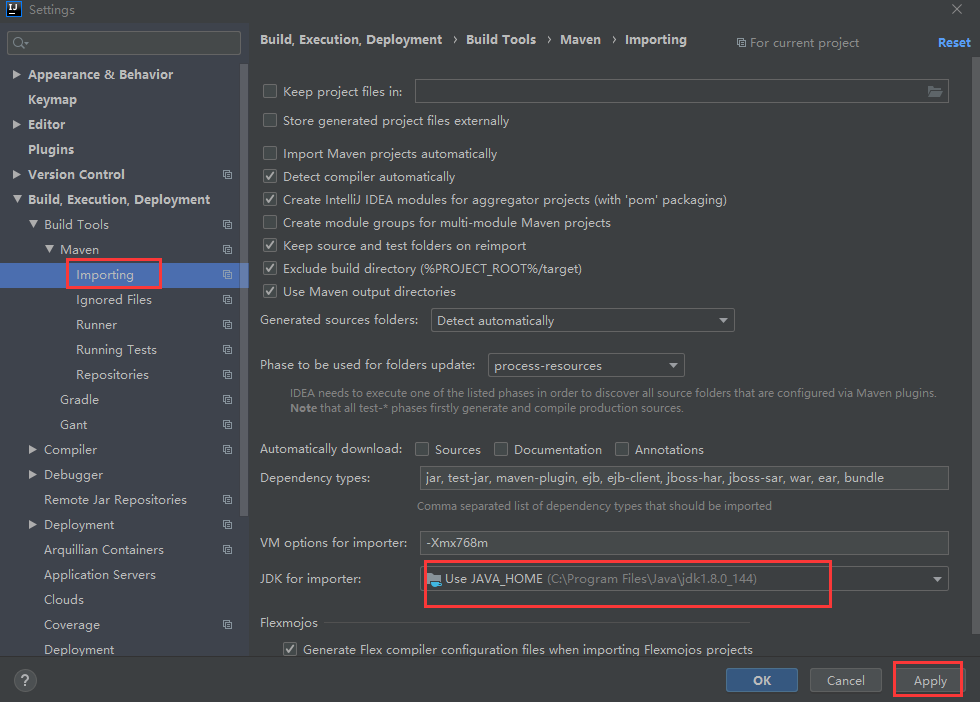Click project-level icon next to Coverage
980x702 pixels.
pyautogui.click(x=228, y=624)
